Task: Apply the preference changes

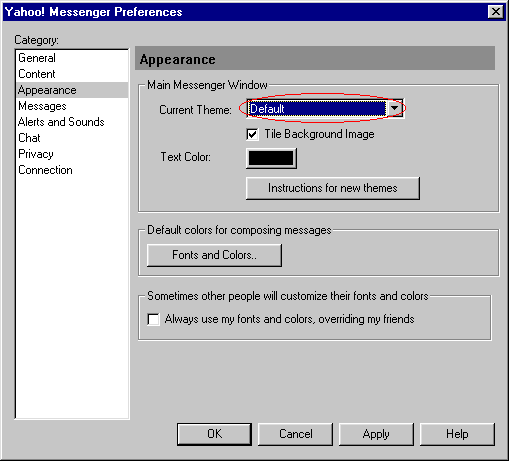Action: [376, 434]
